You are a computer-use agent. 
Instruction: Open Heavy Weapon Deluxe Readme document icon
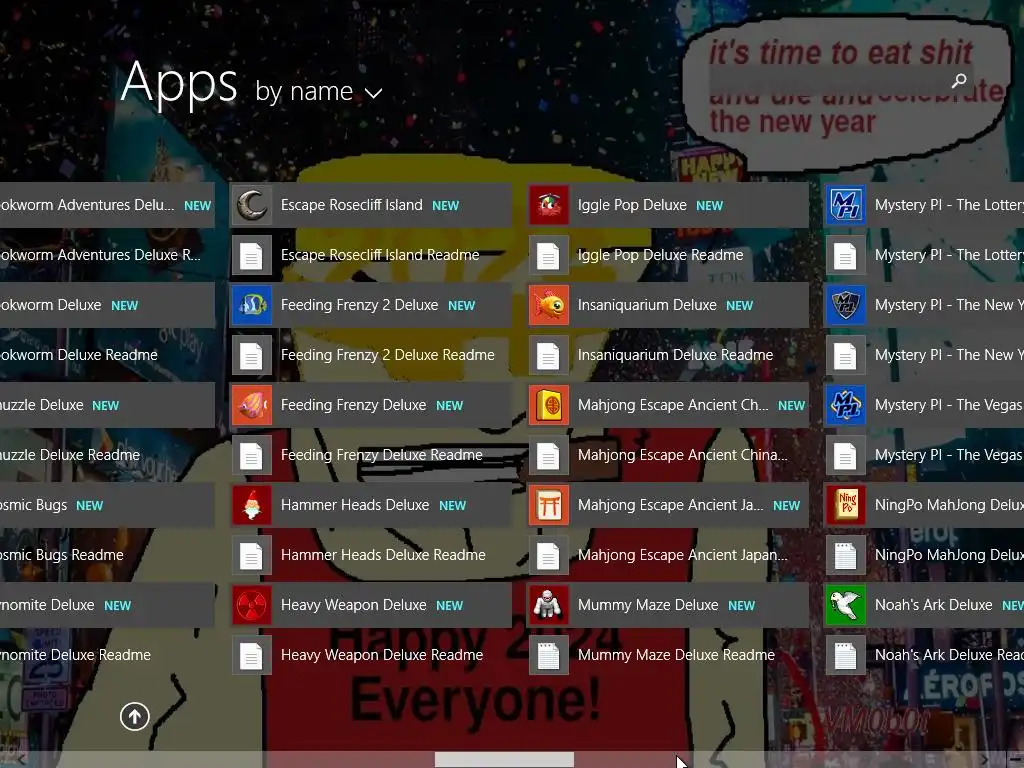click(x=251, y=655)
